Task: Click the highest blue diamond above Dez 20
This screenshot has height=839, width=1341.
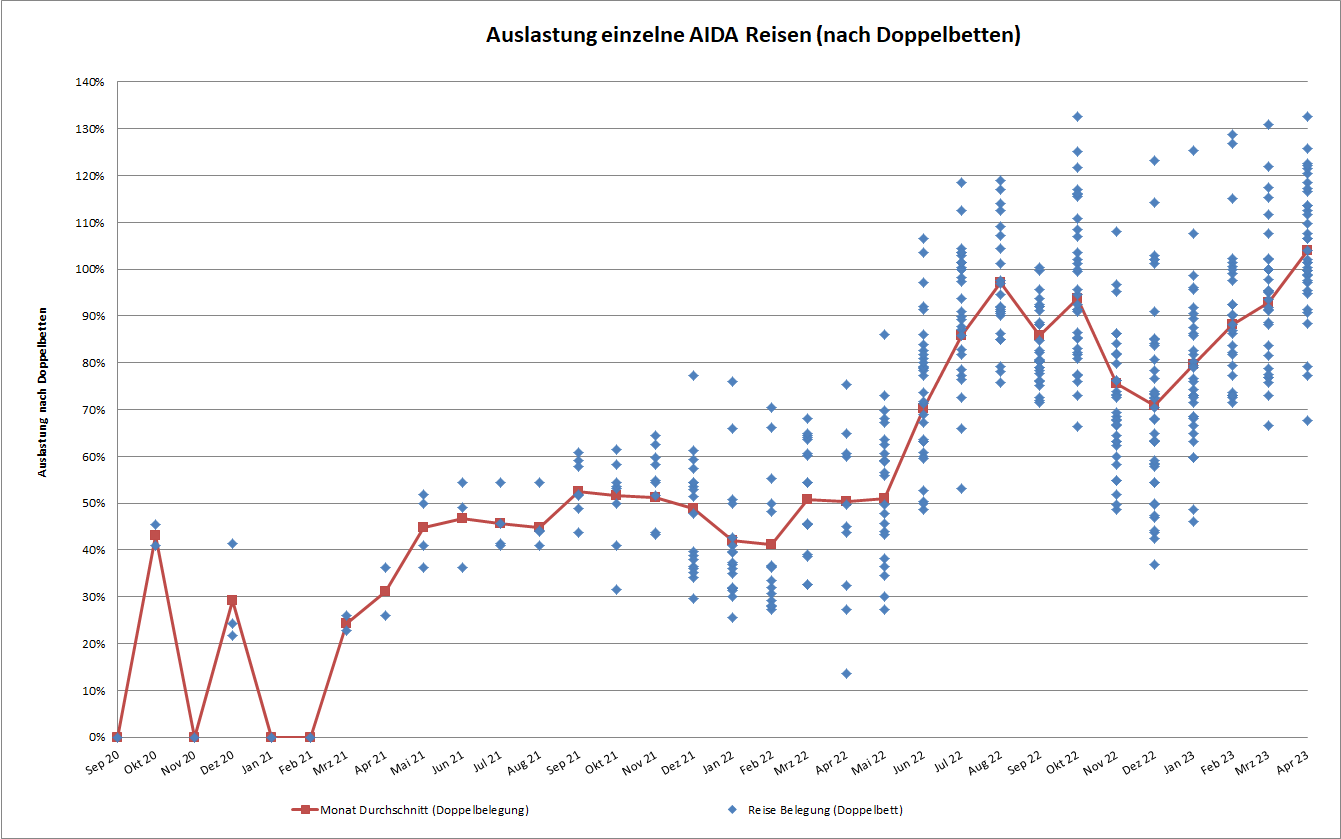Action: point(232,543)
